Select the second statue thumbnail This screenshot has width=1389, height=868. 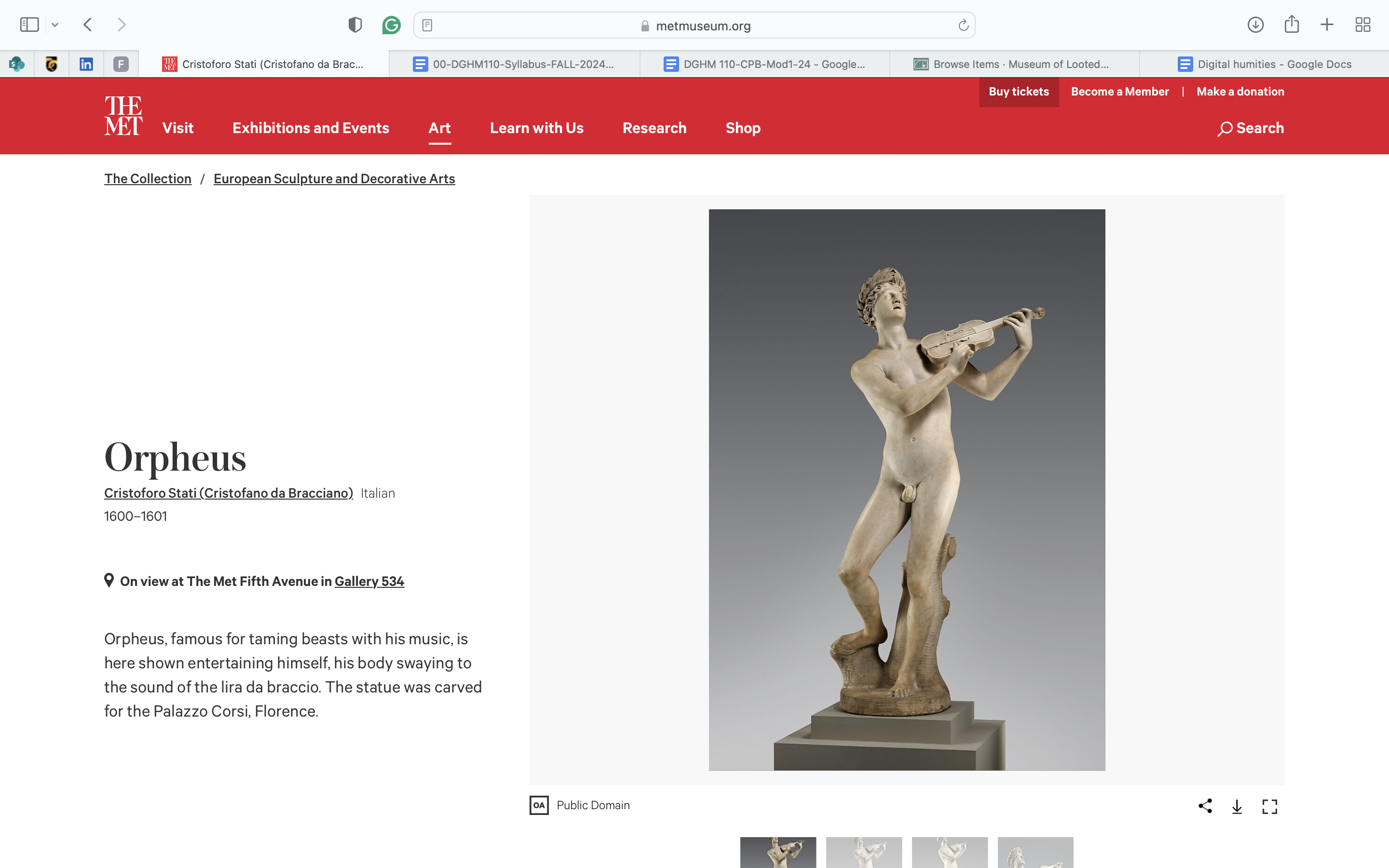click(864, 853)
